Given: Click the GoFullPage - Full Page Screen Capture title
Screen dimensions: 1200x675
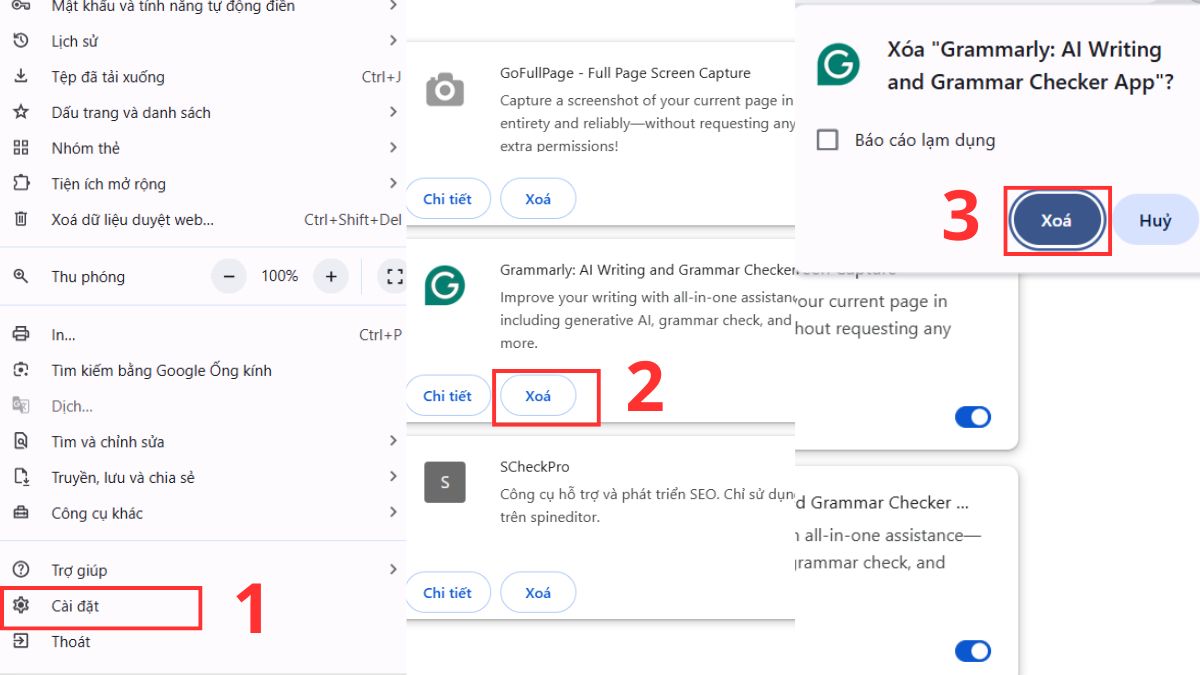Looking at the screenshot, I should [625, 73].
